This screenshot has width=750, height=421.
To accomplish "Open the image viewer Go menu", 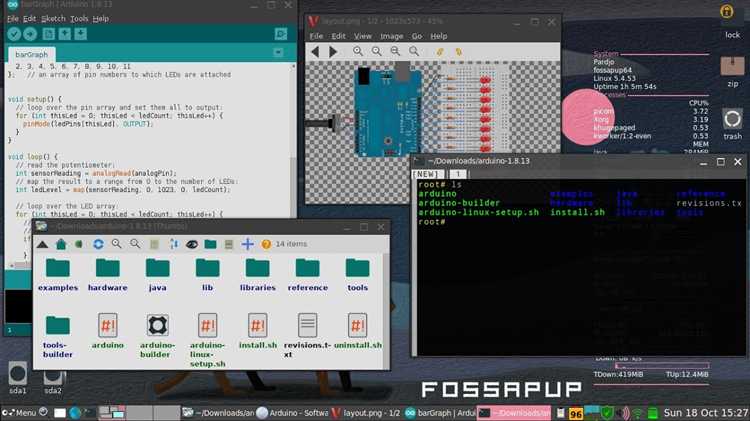I will point(417,36).
